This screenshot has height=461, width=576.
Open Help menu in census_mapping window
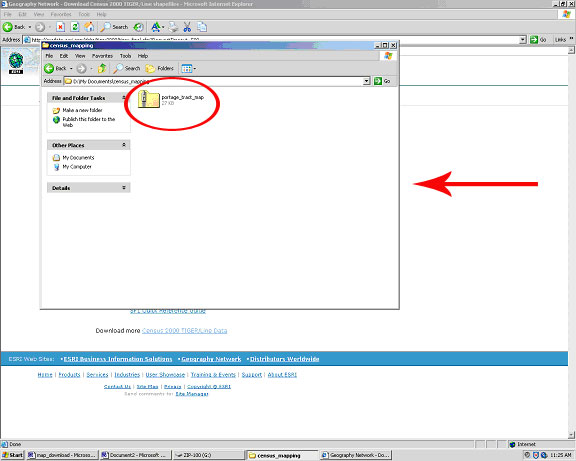(143, 56)
